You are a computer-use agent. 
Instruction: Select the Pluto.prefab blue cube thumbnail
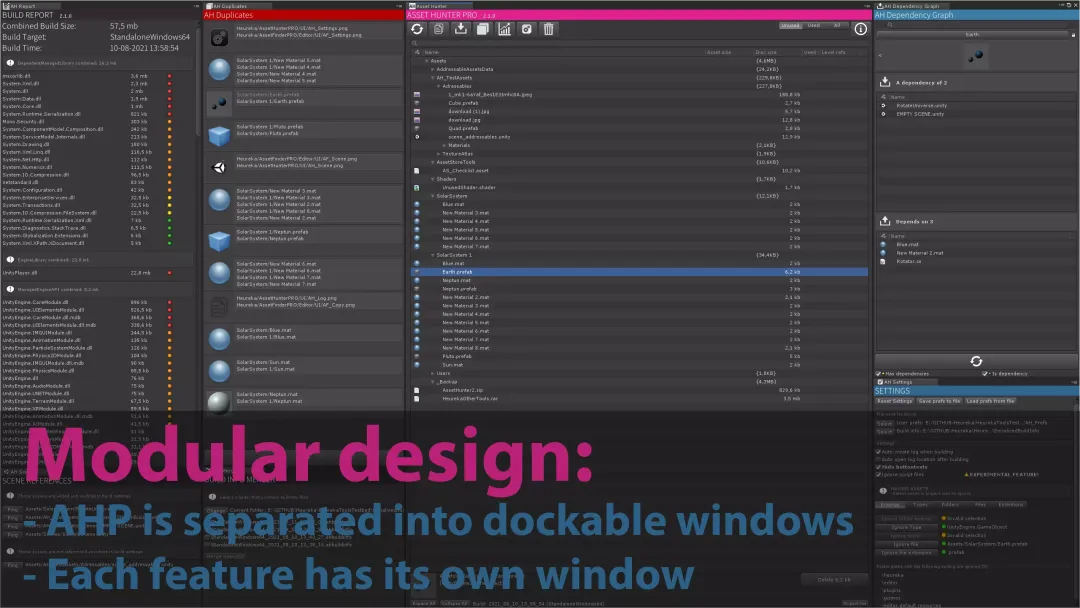[x=219, y=136]
